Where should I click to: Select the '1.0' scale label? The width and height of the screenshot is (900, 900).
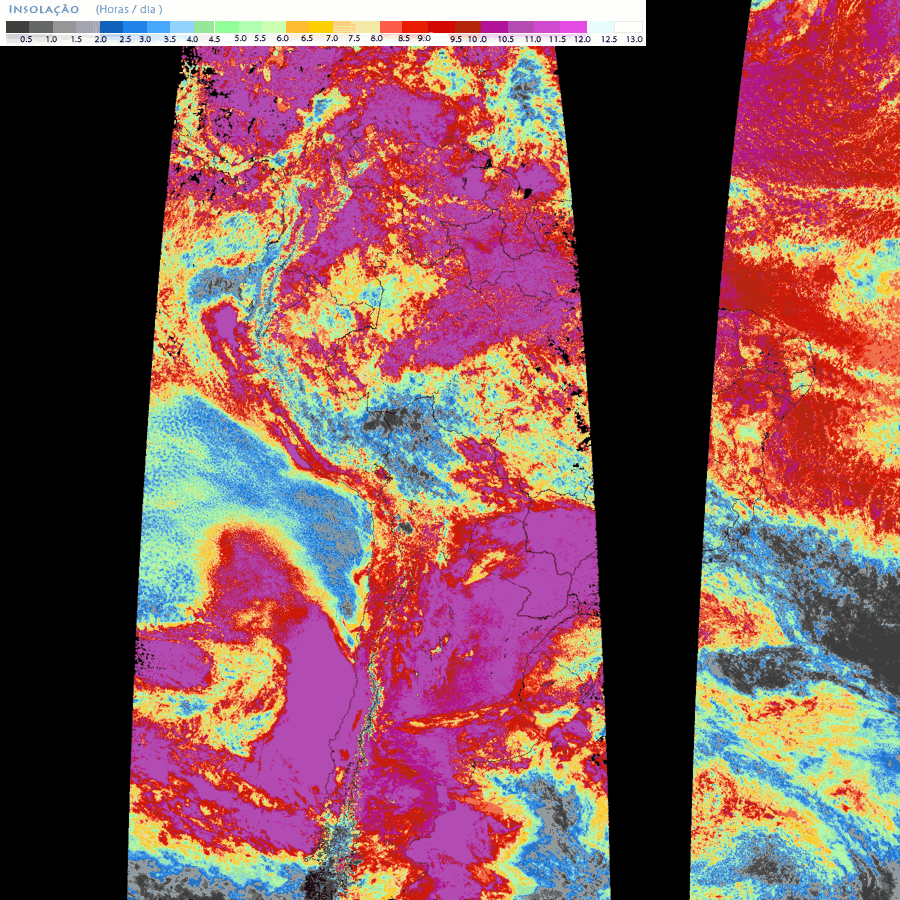coord(51,39)
